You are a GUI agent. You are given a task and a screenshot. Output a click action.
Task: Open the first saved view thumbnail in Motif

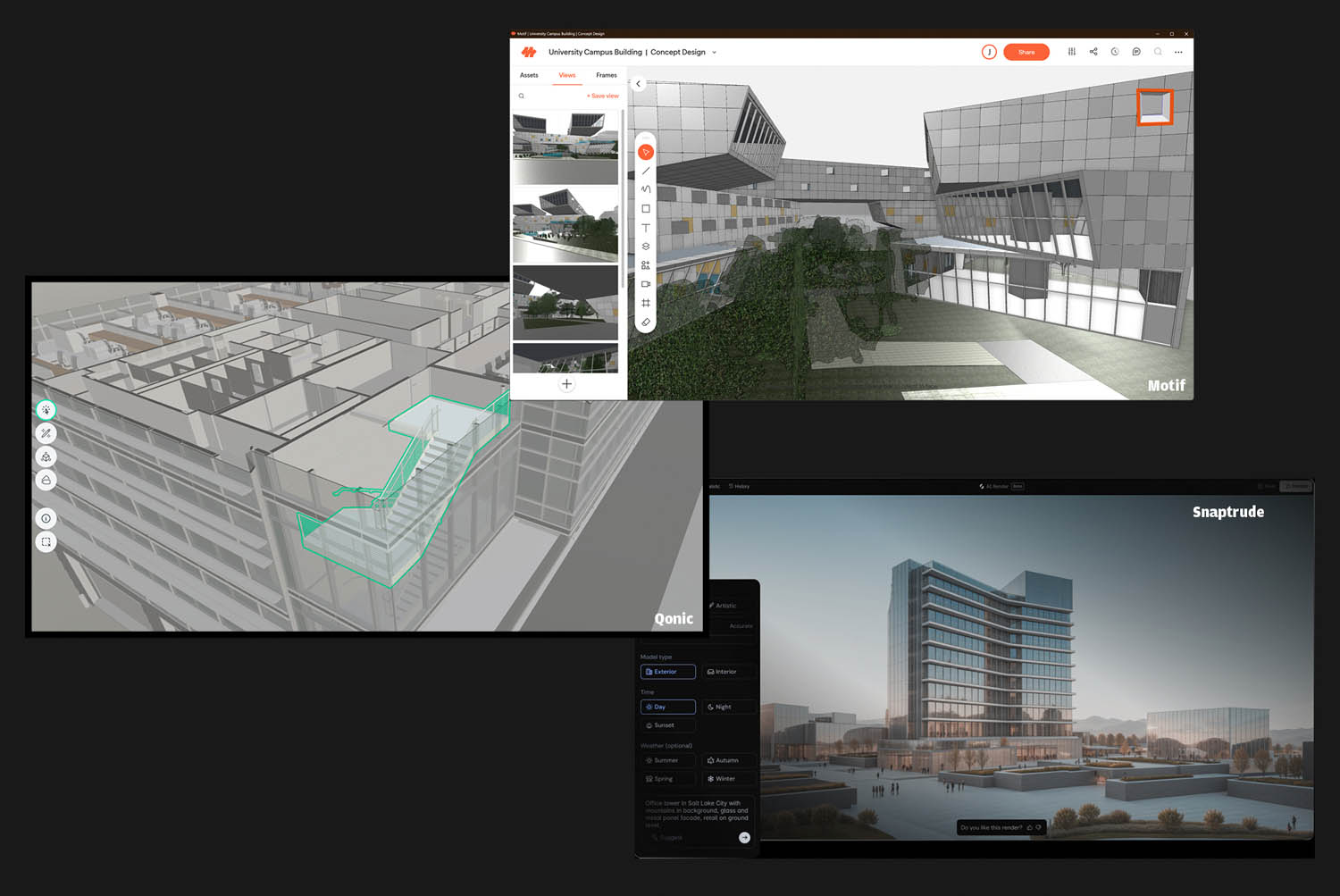pos(565,147)
